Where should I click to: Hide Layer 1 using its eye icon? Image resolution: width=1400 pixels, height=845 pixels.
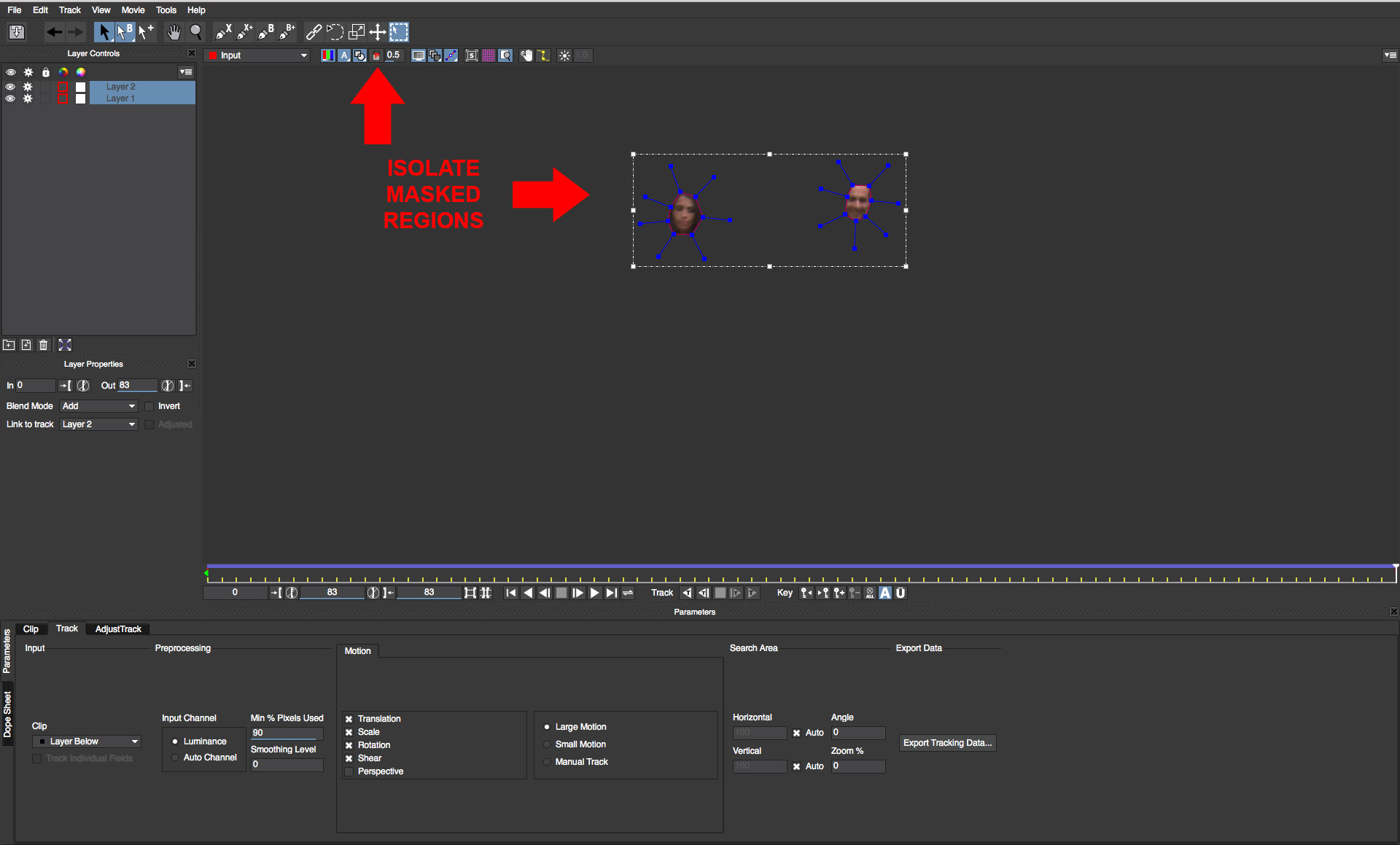click(x=11, y=98)
